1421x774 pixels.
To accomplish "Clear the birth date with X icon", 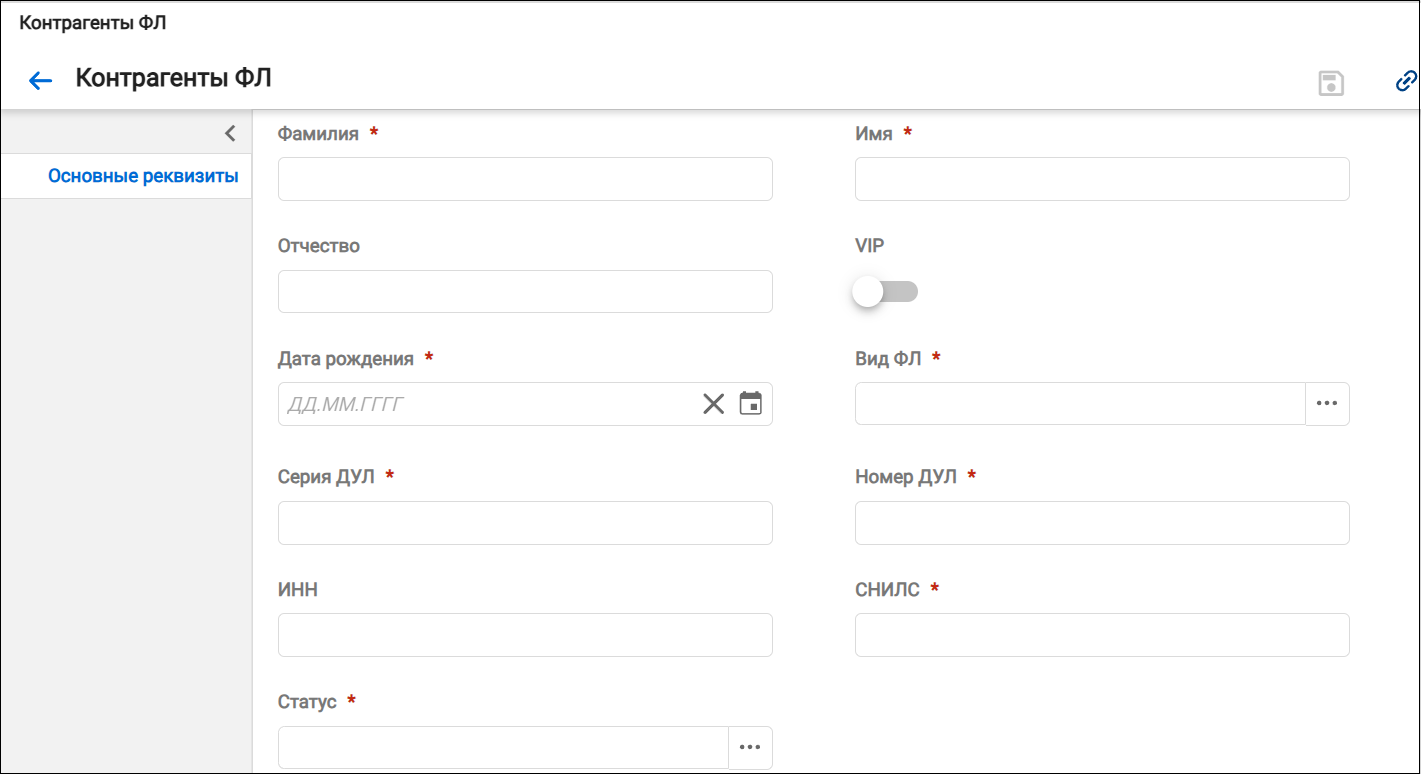I will tap(713, 404).
